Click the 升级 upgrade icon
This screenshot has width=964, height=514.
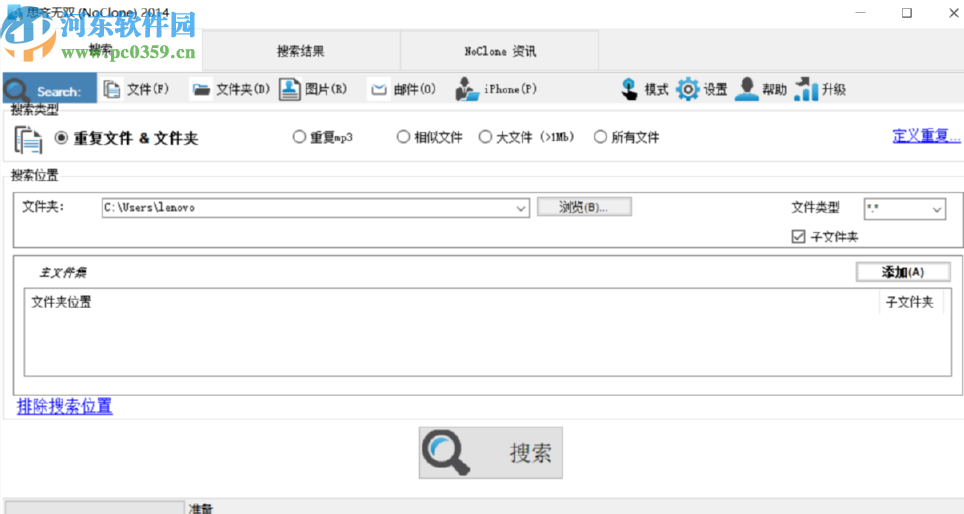806,89
